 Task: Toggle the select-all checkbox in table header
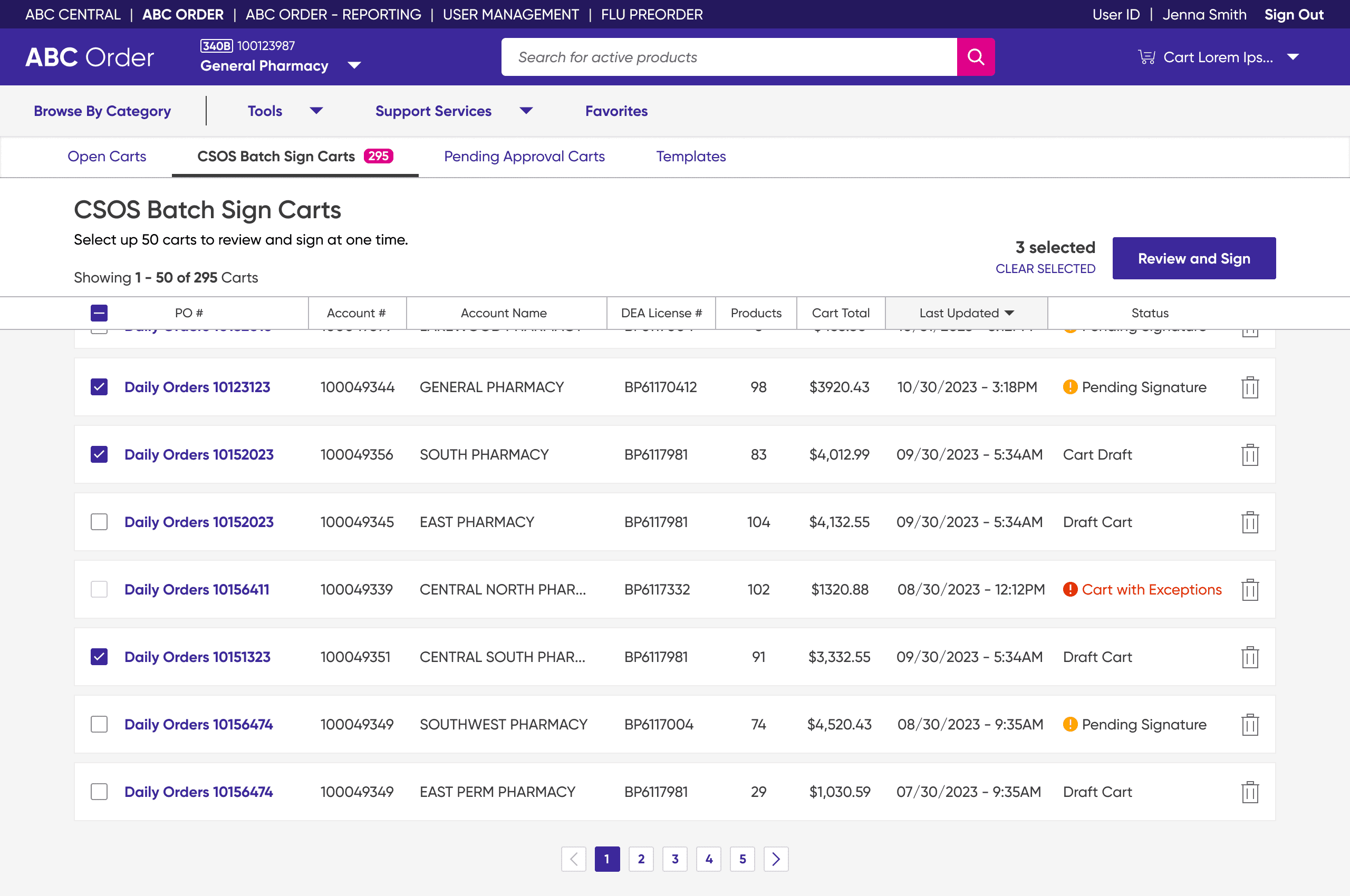click(99, 313)
